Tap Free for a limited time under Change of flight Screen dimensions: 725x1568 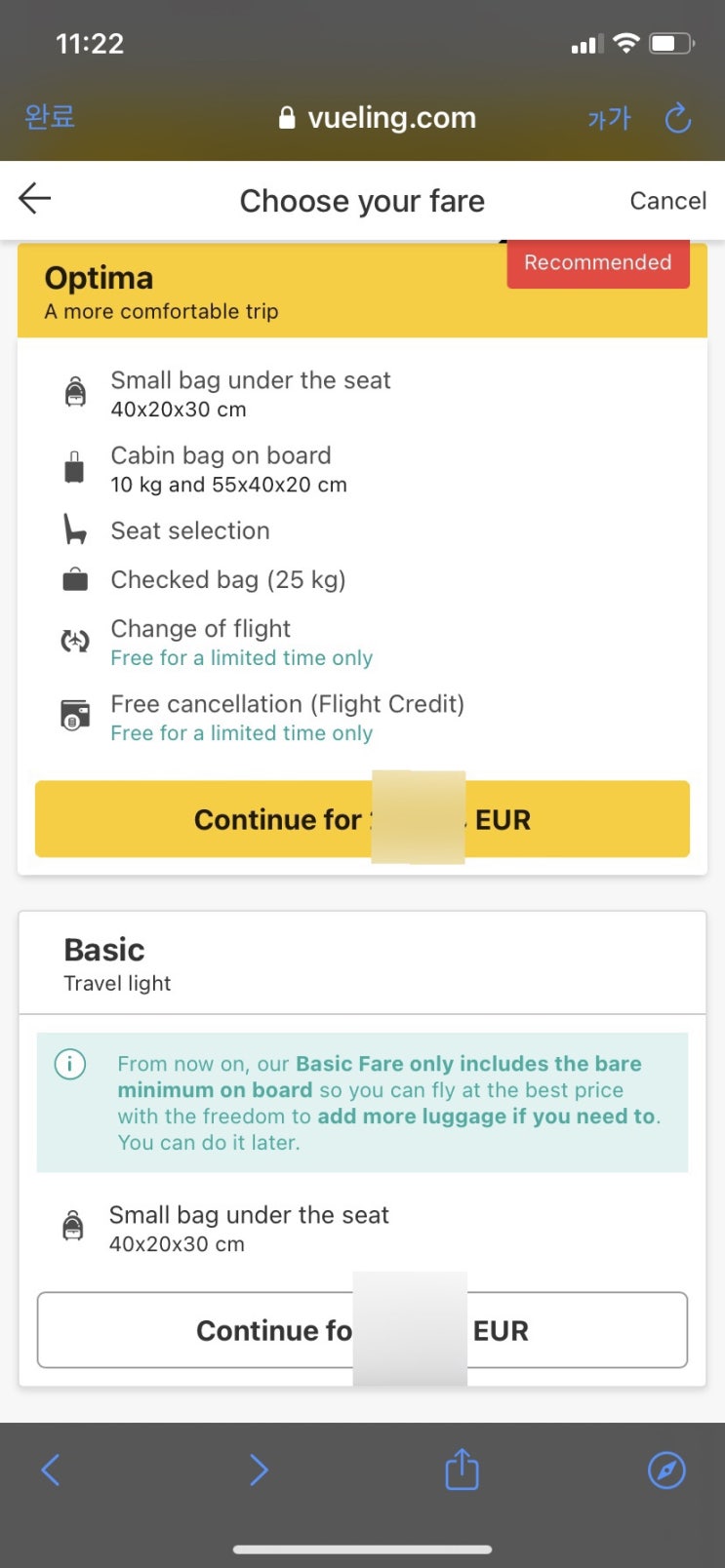242,658
